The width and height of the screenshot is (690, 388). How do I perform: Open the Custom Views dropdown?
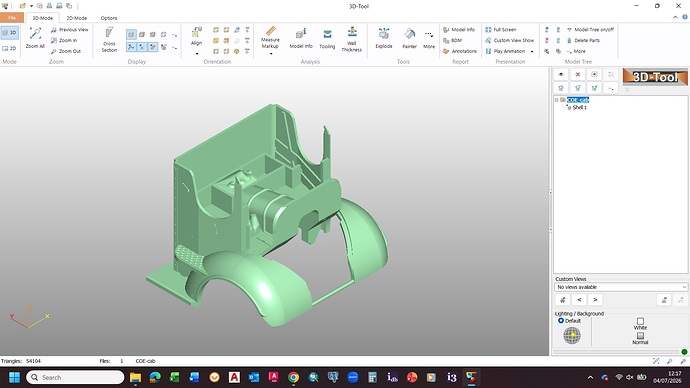click(x=621, y=287)
